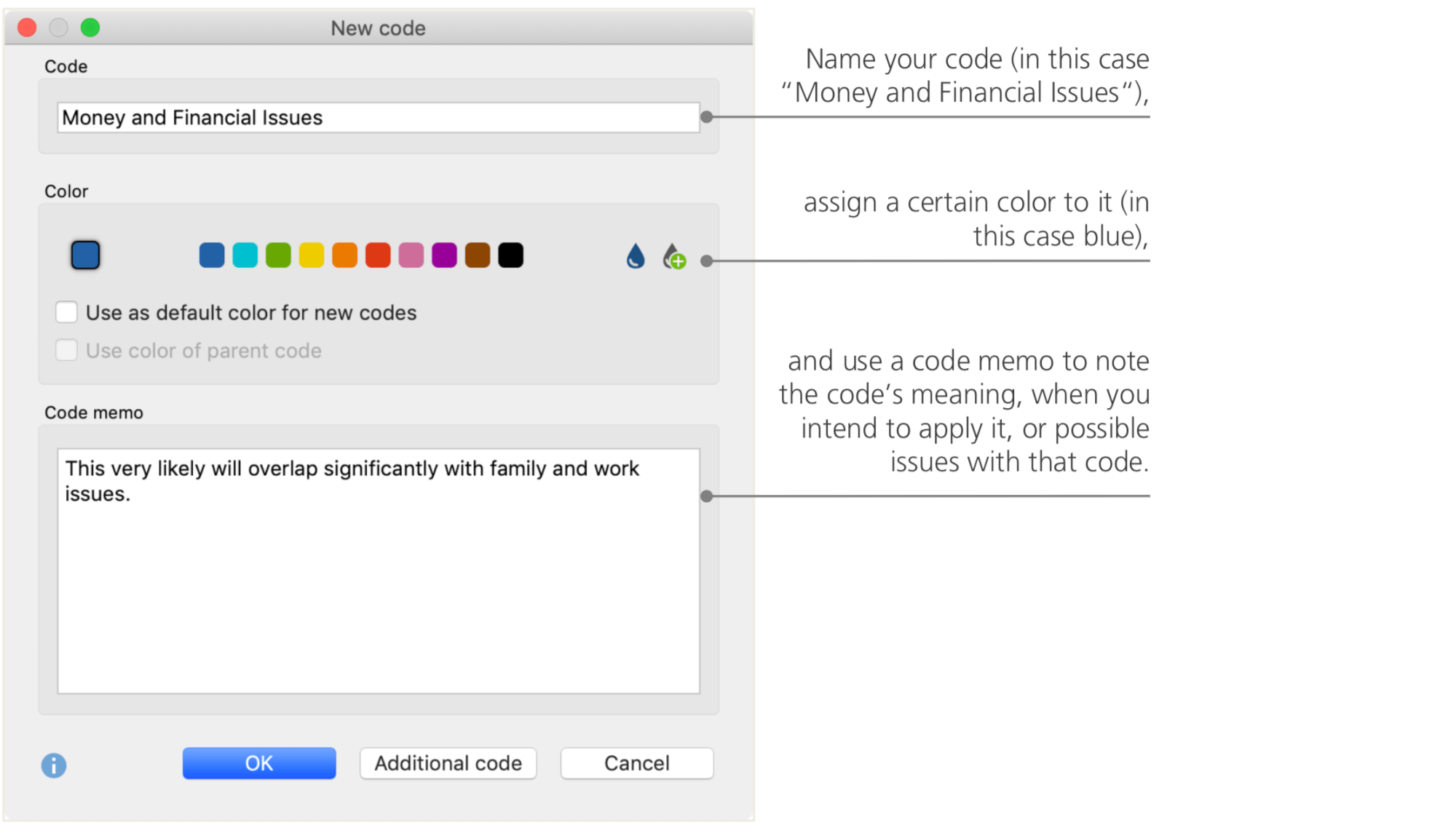The height and width of the screenshot is (836, 1456).
Task: Select the purple color swatch
Action: point(444,255)
